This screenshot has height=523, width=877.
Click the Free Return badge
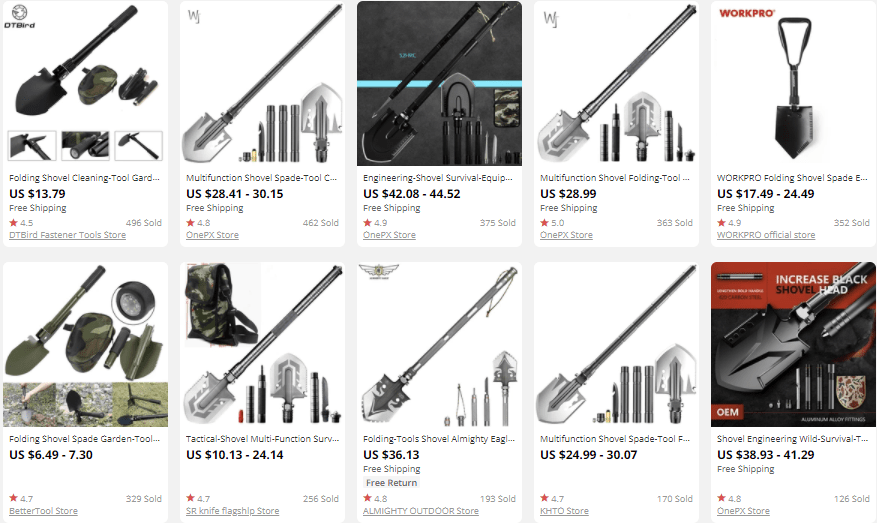click(x=392, y=483)
